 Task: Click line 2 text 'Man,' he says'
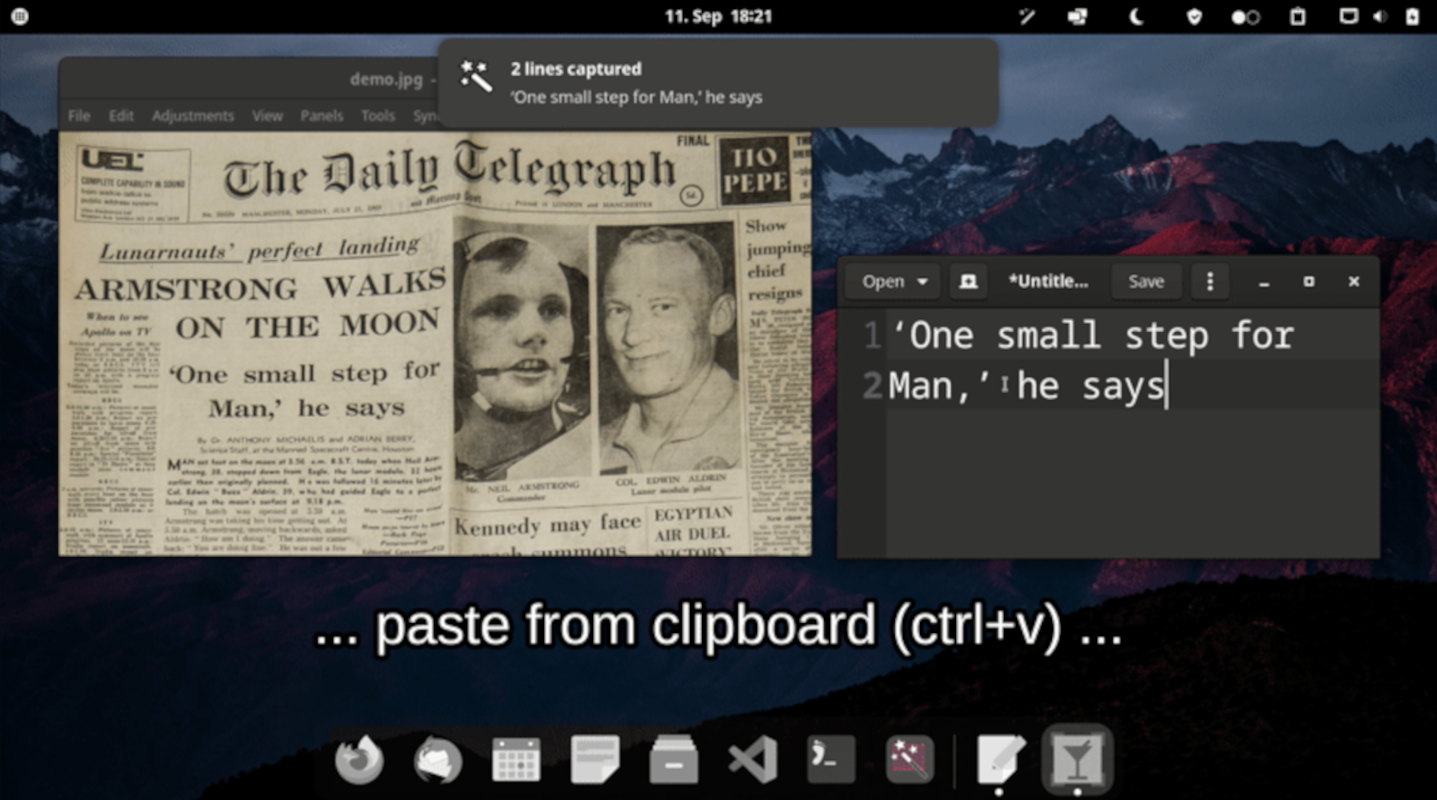[x=1027, y=385]
